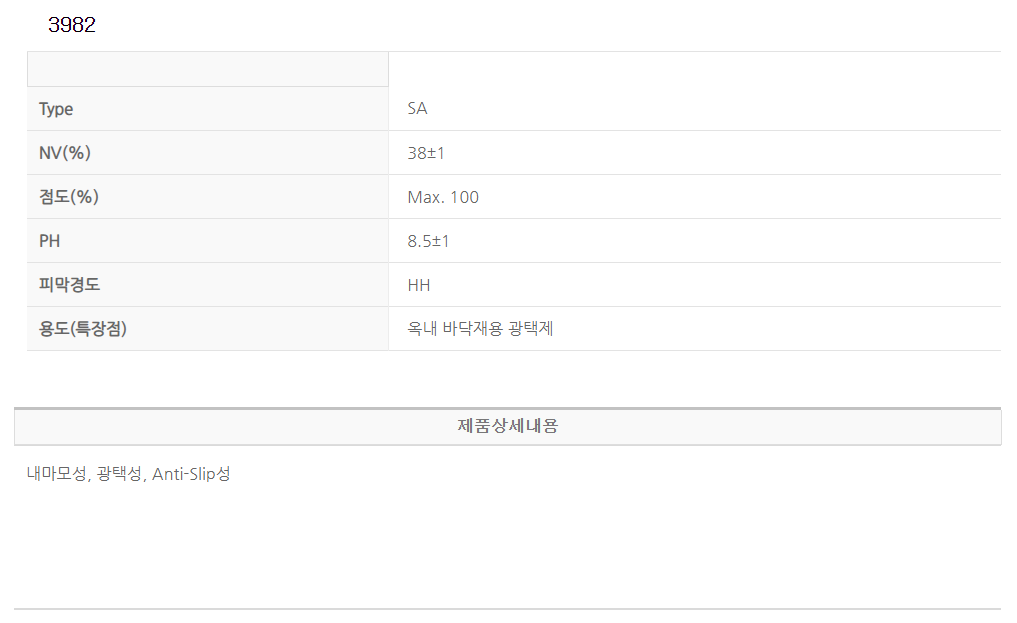Click the 광택성 word in description
Viewport: 1017px width, 623px height.
tap(120, 474)
